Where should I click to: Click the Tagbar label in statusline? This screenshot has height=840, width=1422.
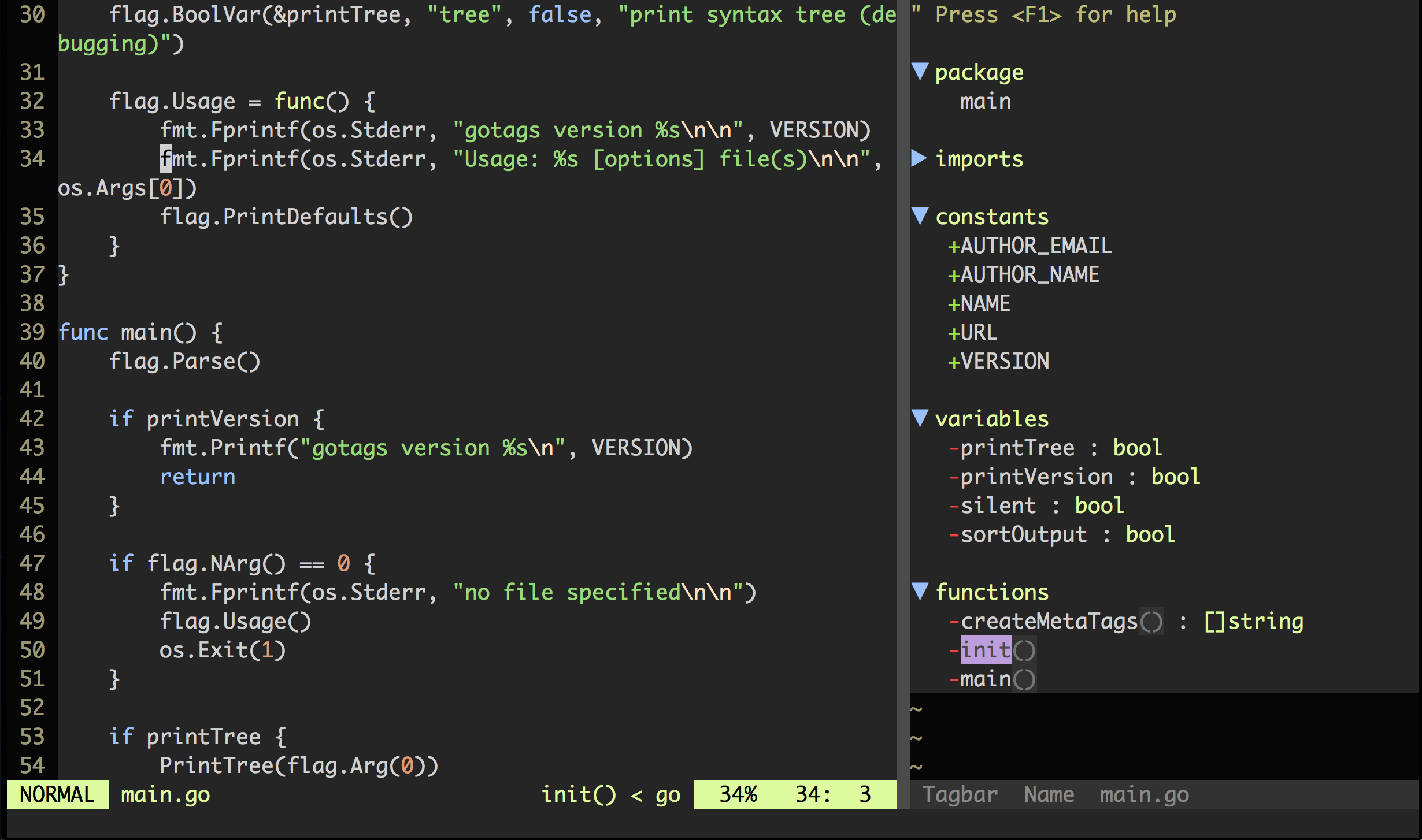960,795
